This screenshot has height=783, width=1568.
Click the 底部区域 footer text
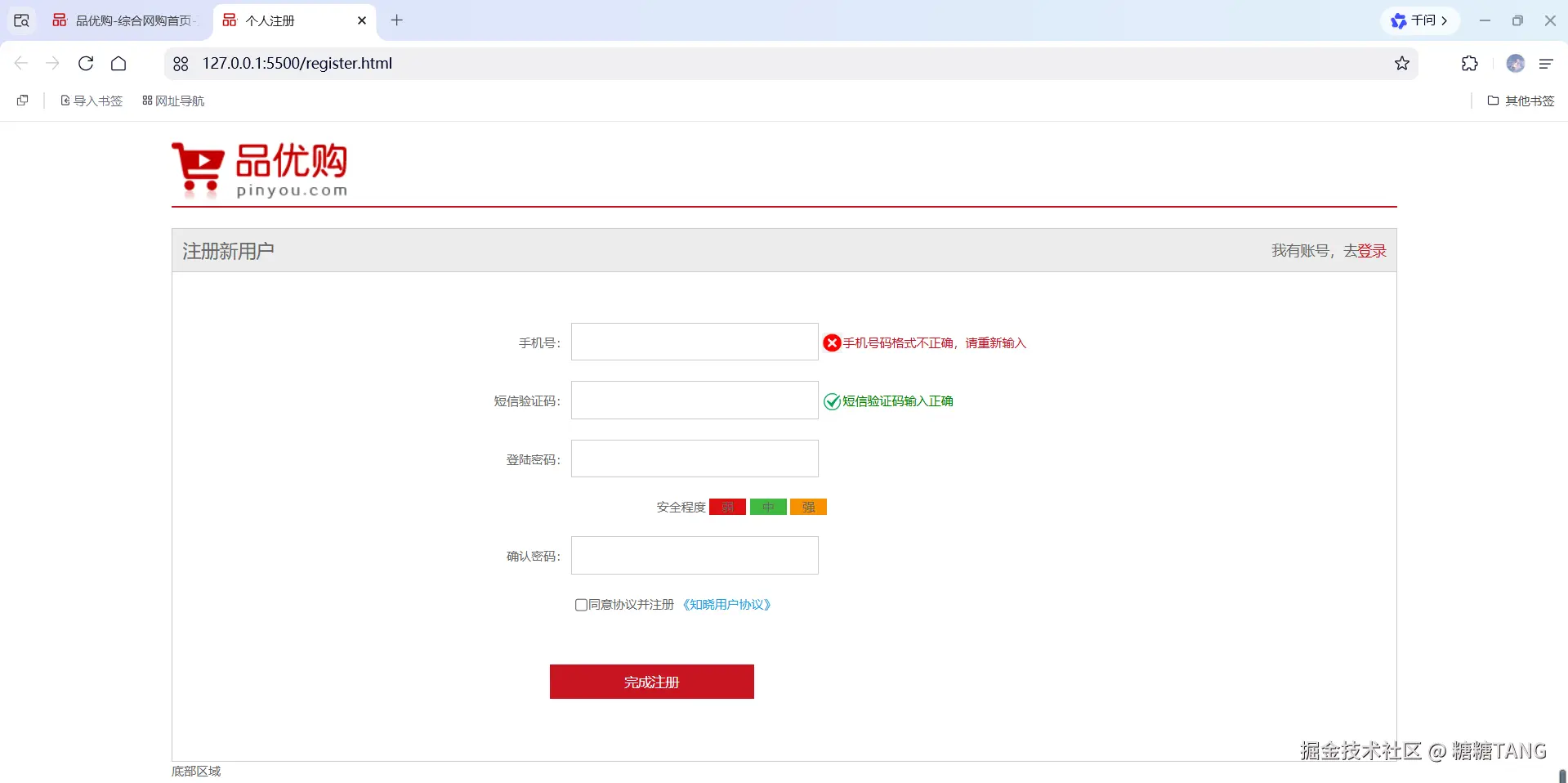point(196,772)
